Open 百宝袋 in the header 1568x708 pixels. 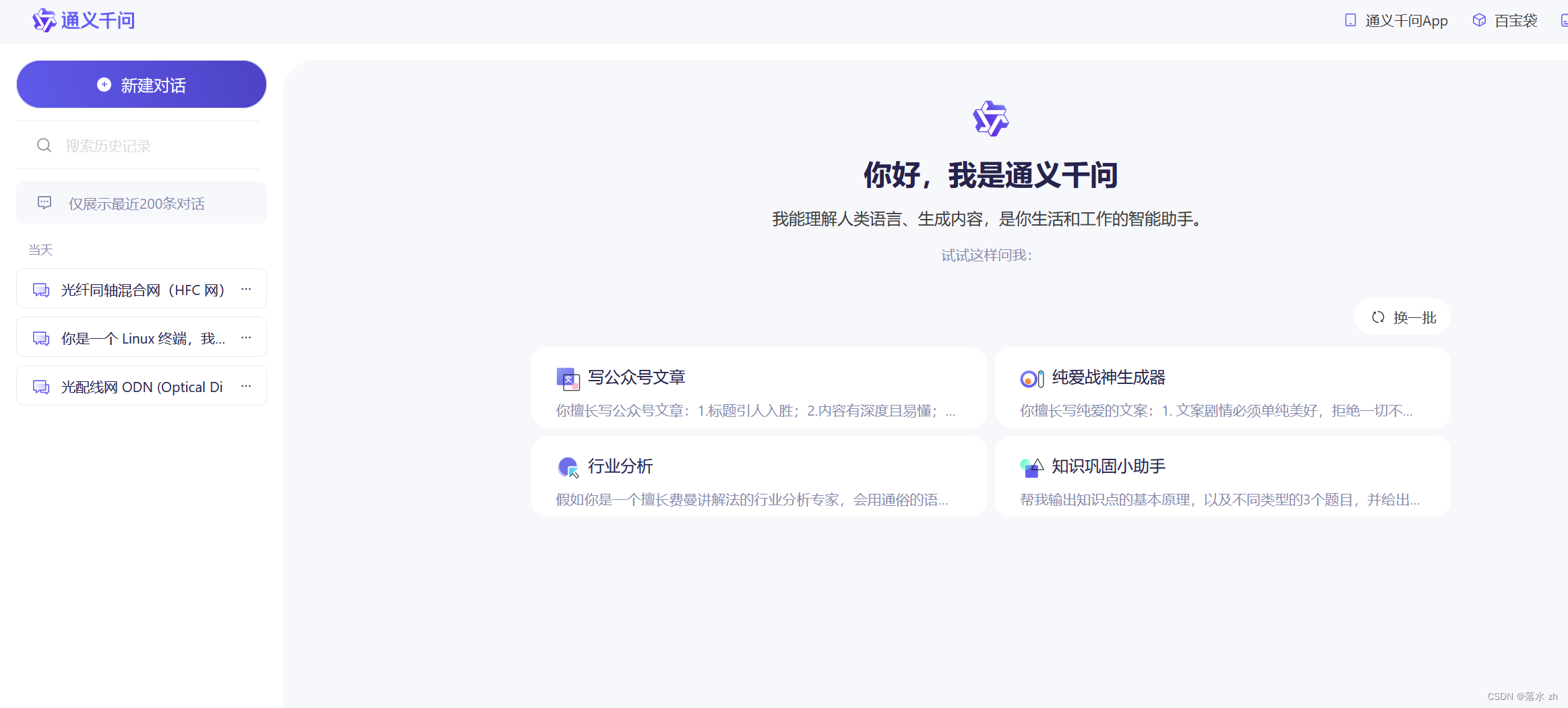1505,21
